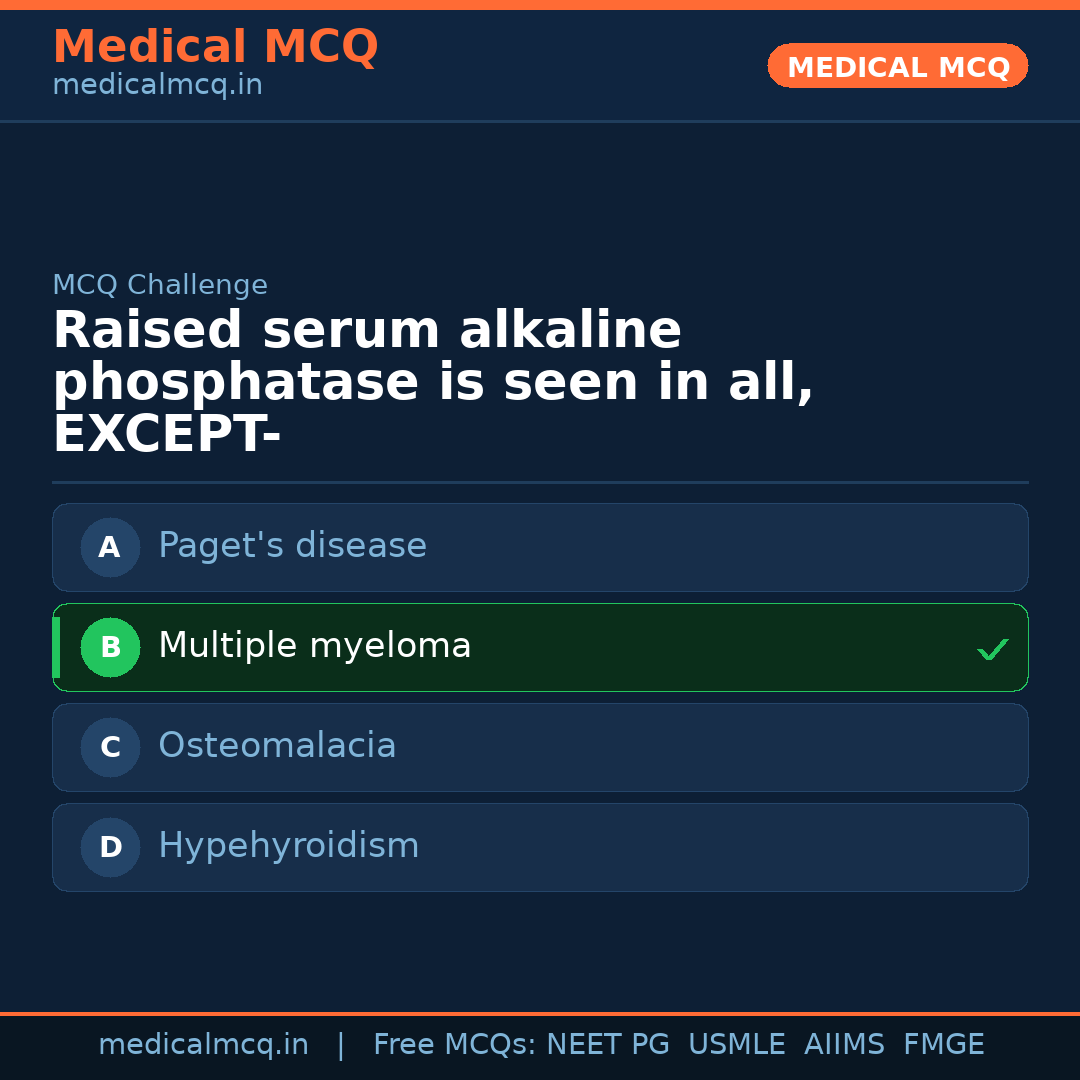The image size is (1080, 1080).
Task: Click the Medical MCQ orange title
Action: point(215,47)
